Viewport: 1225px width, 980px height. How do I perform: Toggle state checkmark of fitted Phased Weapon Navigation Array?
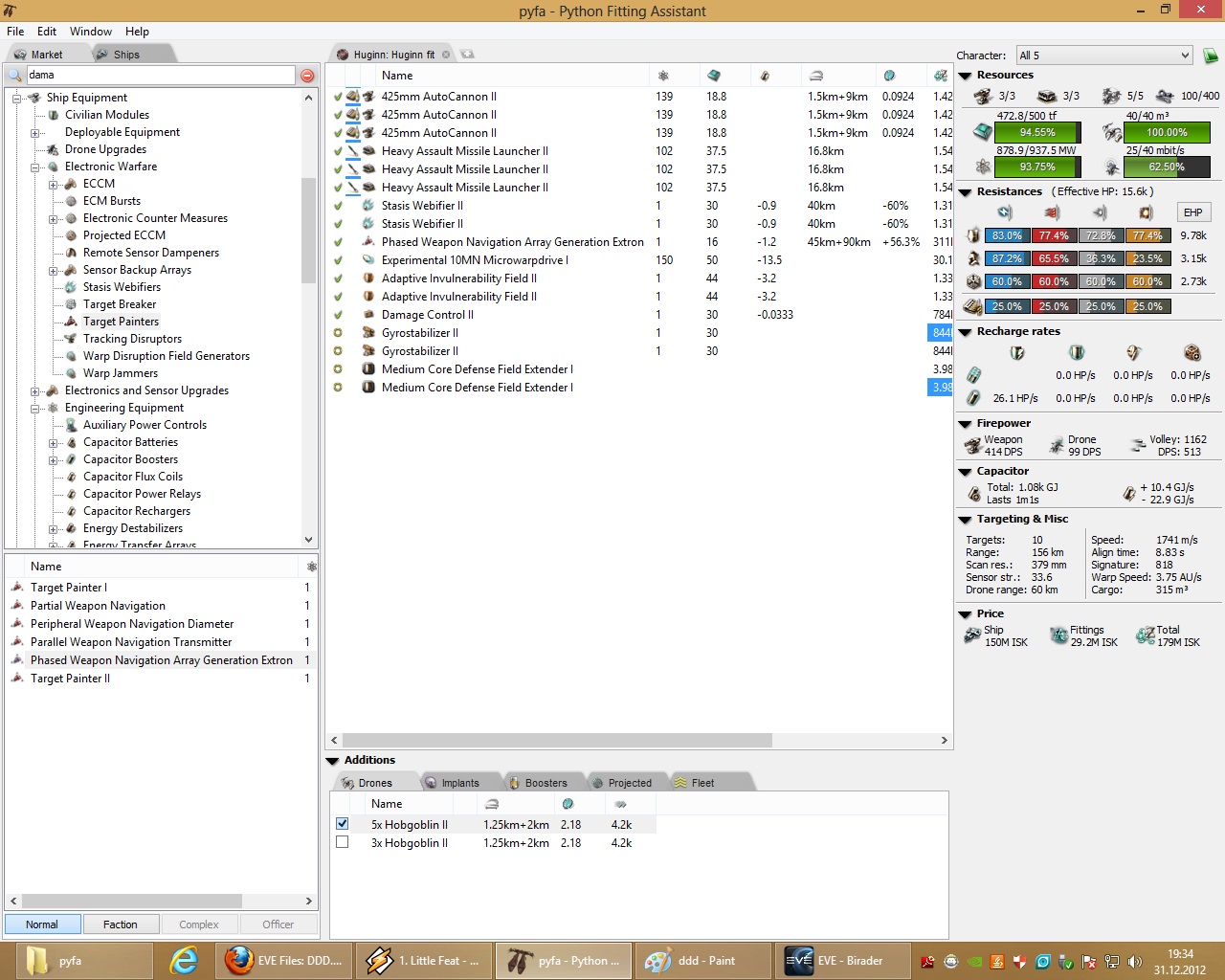(338, 242)
